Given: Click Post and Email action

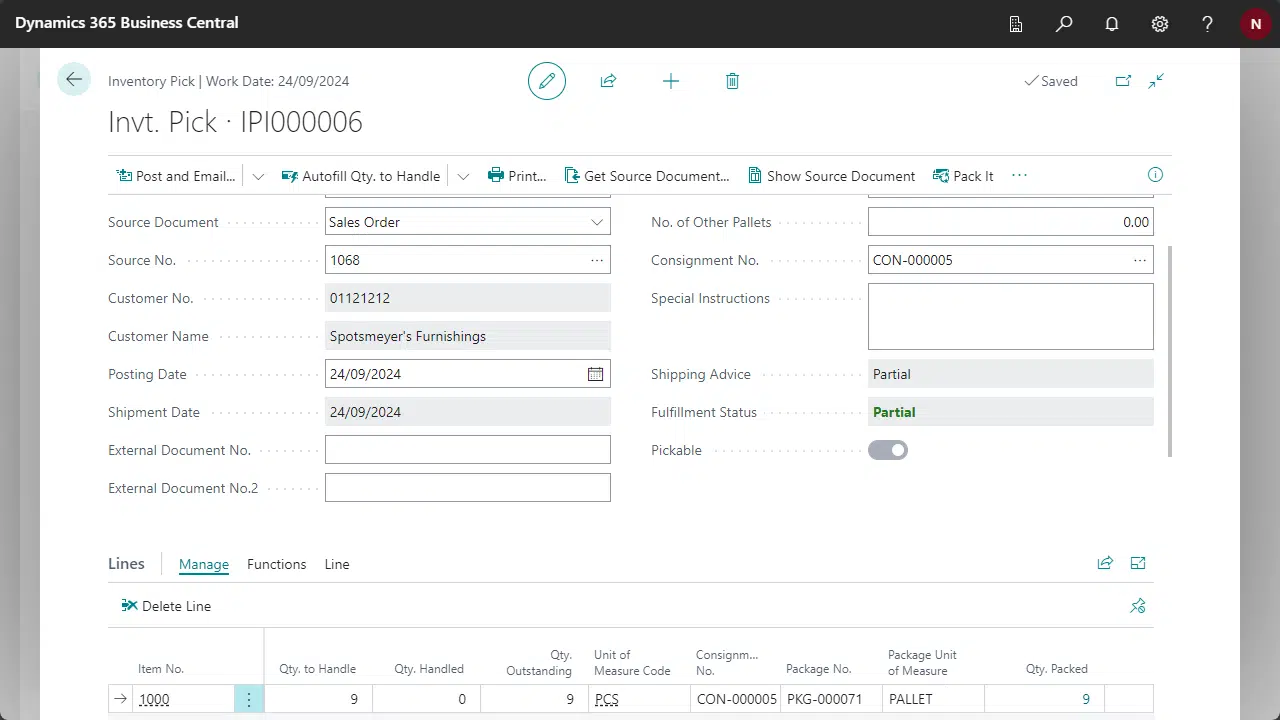Looking at the screenshot, I should [x=176, y=176].
